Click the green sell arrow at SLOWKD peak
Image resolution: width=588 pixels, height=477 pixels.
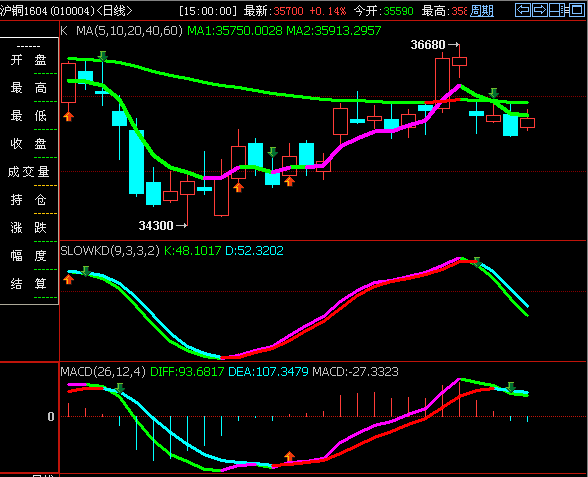click(x=477, y=262)
